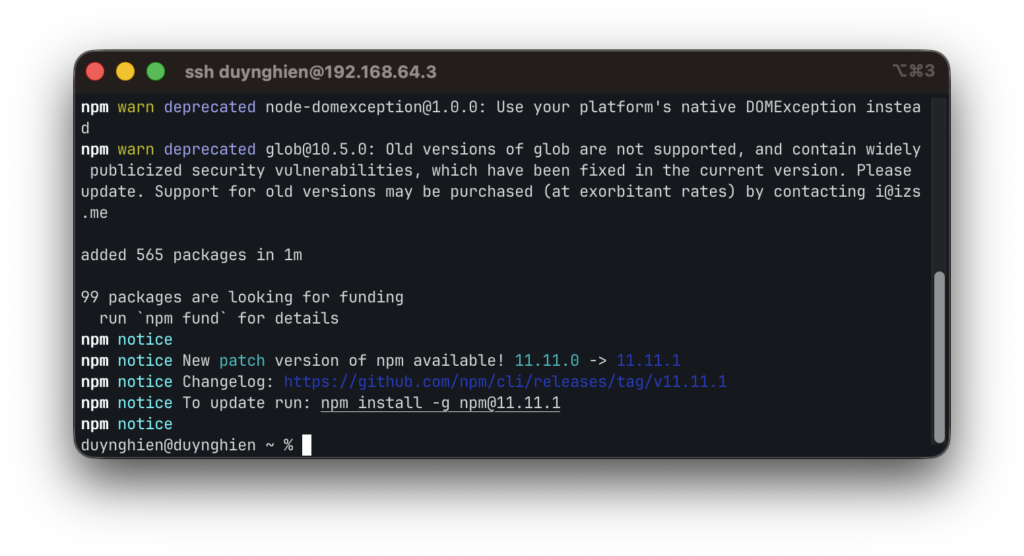Click the block cursor at the prompt

[307, 445]
